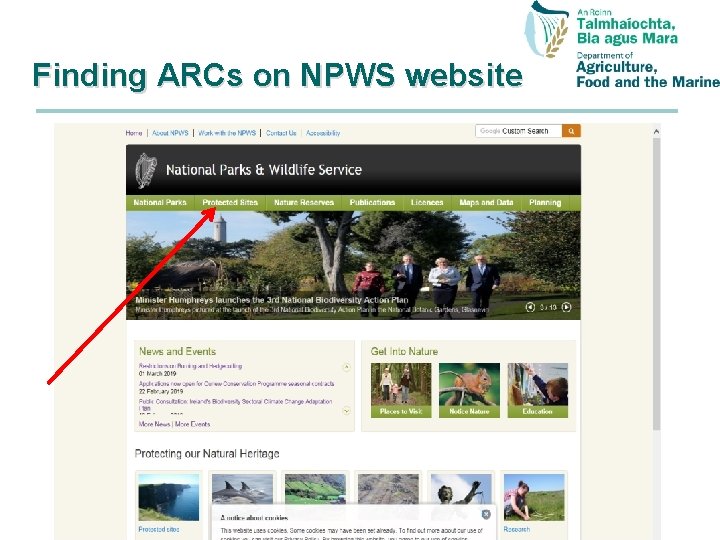Close the cookies notice popup
720x540 pixels.
(486, 514)
